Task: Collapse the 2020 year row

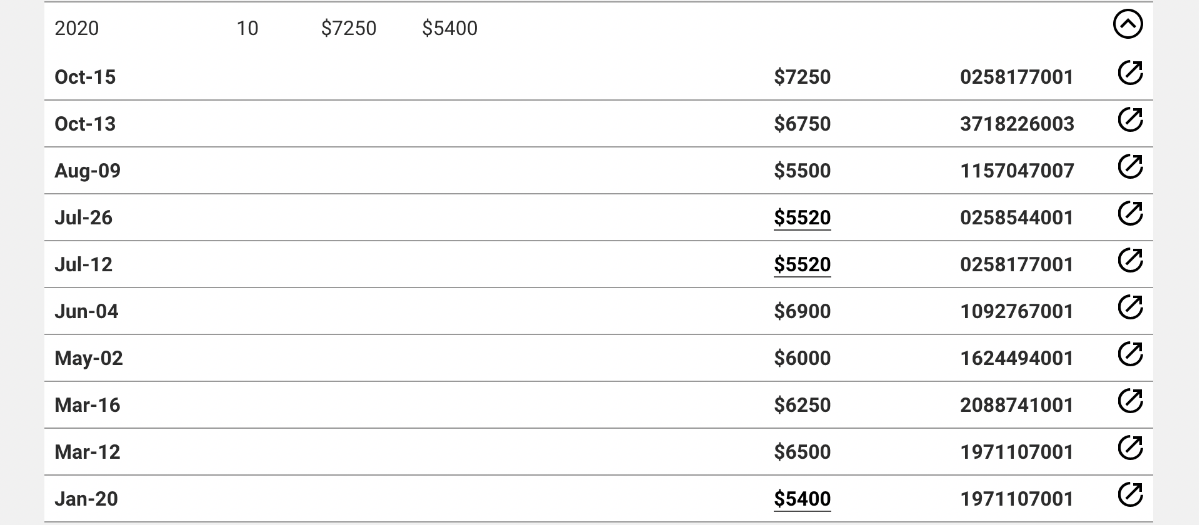Action: click(1127, 24)
